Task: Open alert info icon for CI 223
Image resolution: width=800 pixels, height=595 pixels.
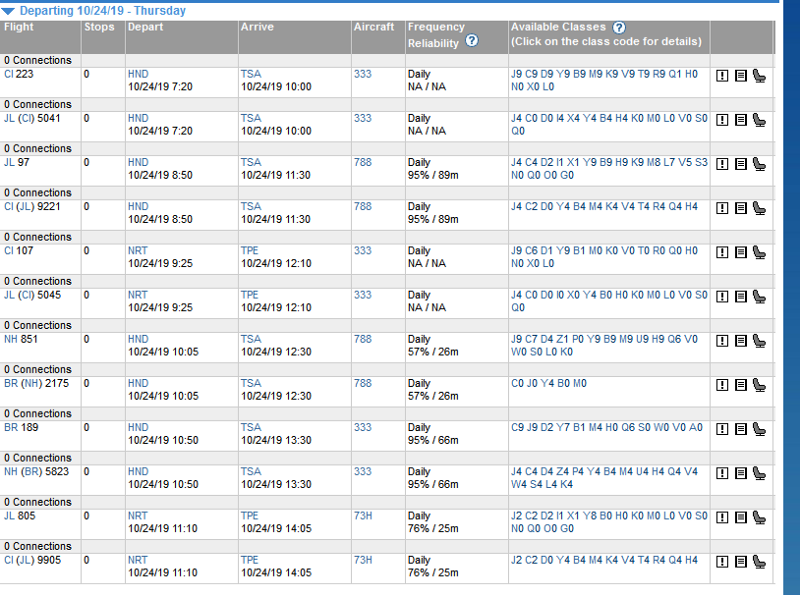Action: click(x=722, y=76)
